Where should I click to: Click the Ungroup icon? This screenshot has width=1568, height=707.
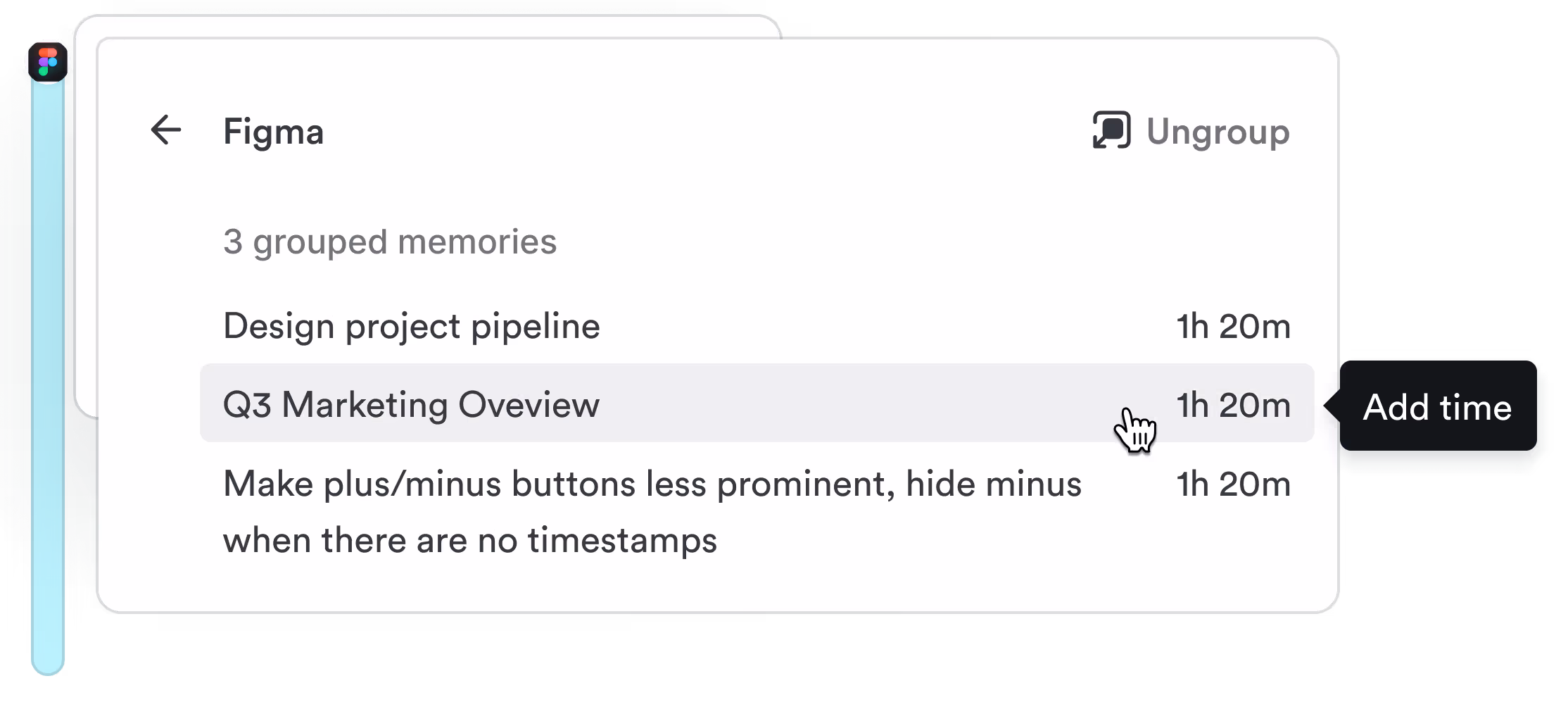1111,130
